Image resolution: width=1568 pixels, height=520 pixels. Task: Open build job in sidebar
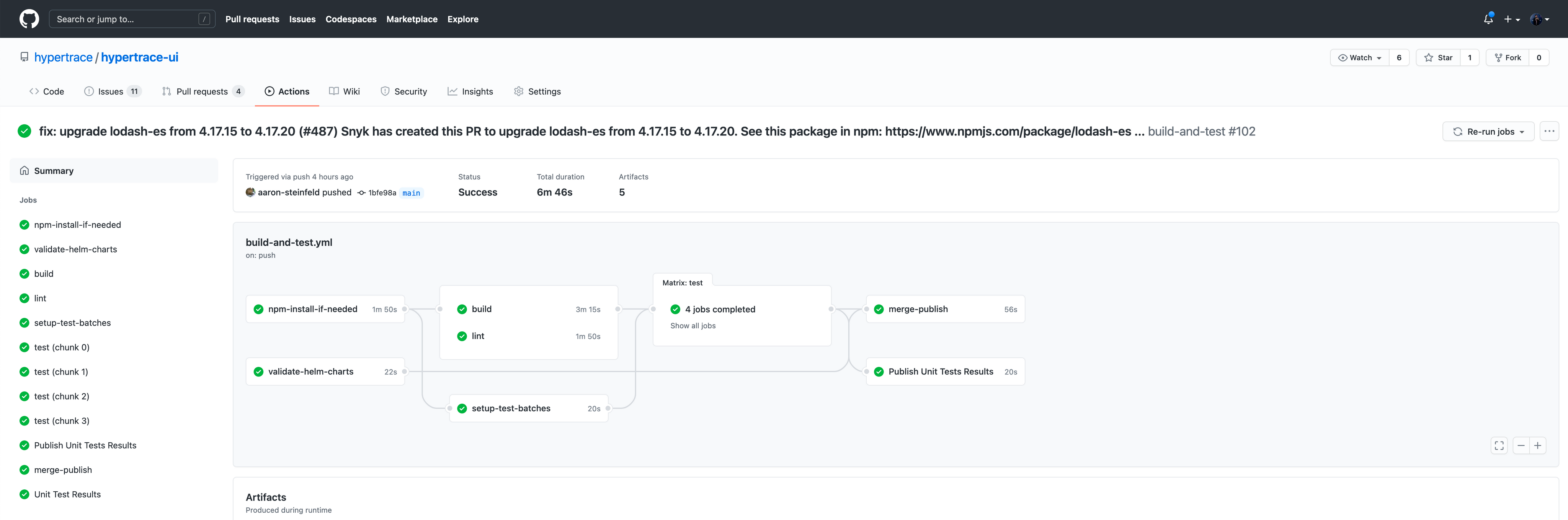43,274
